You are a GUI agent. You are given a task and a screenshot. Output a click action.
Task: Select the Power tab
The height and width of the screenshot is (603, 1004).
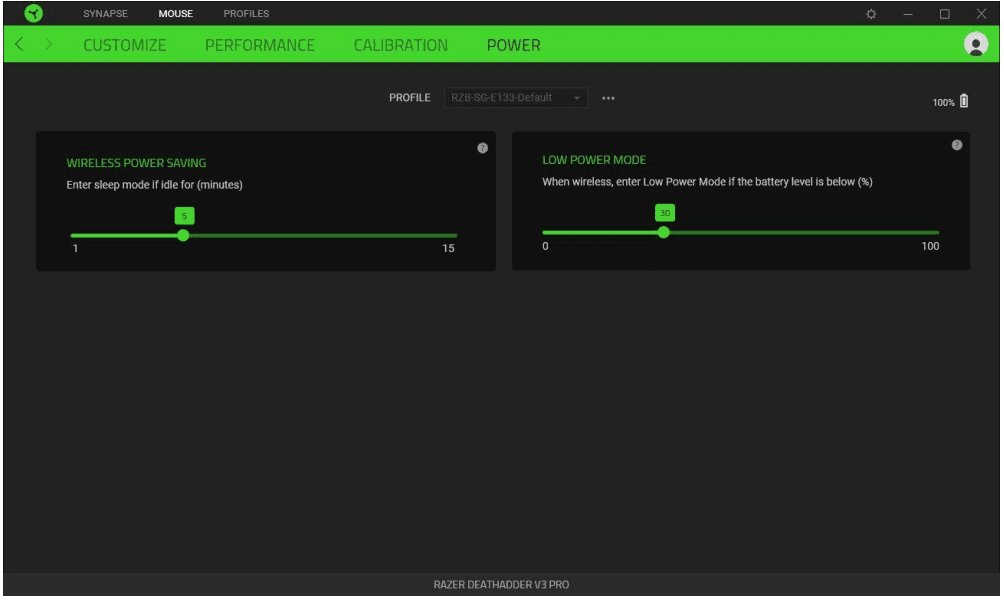513,45
